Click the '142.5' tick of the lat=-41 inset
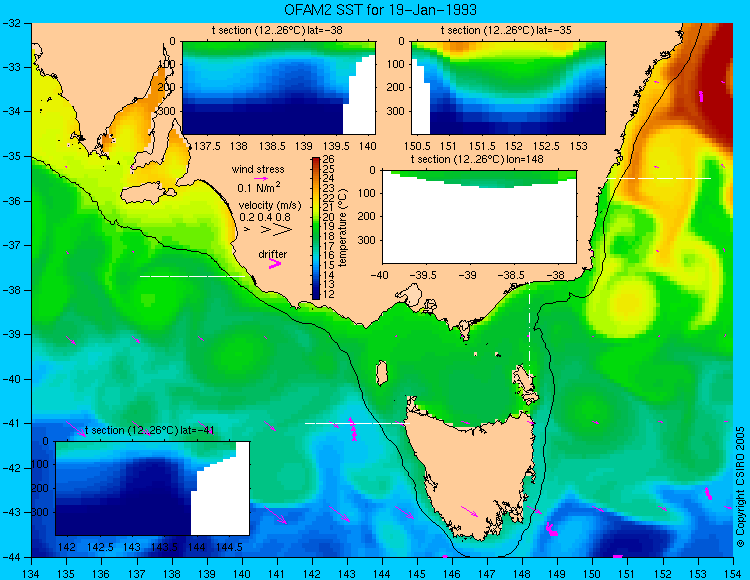Viewport: 750px width, 580px height. [99, 547]
